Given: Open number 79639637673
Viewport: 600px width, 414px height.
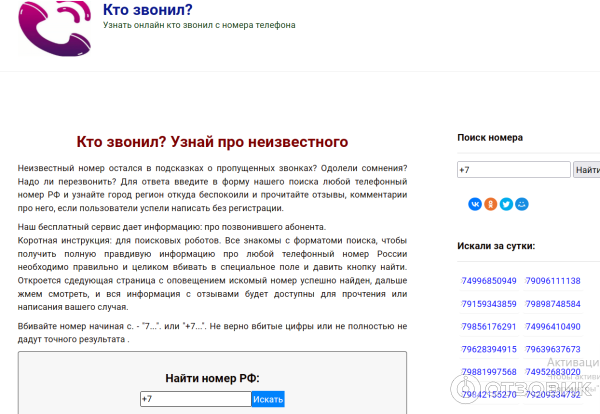Looking at the screenshot, I should [553, 350].
